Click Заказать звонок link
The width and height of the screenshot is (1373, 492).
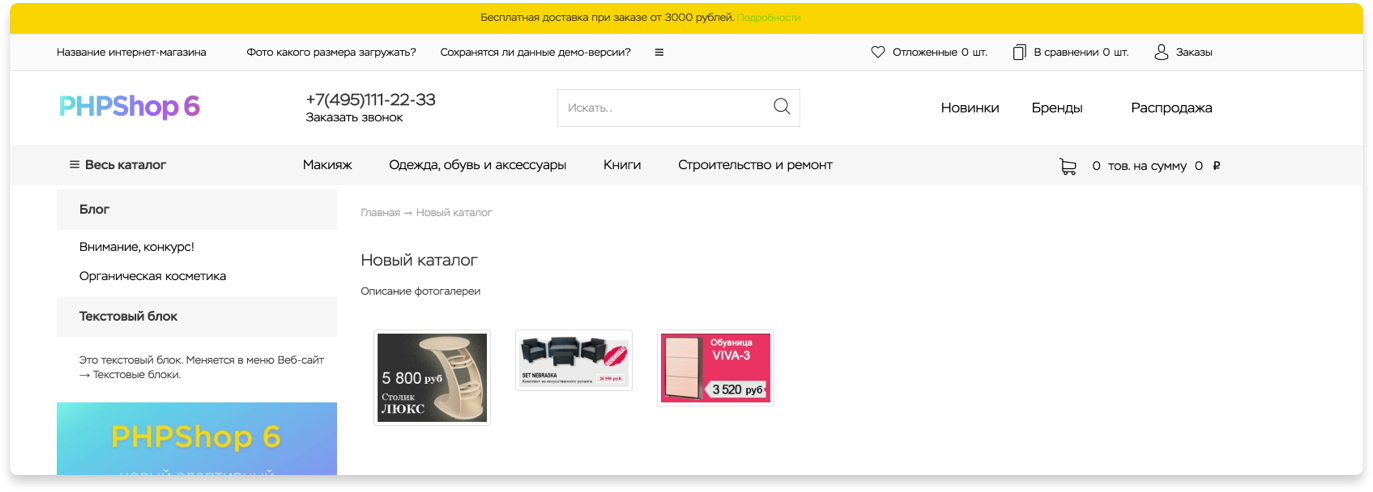pos(354,118)
